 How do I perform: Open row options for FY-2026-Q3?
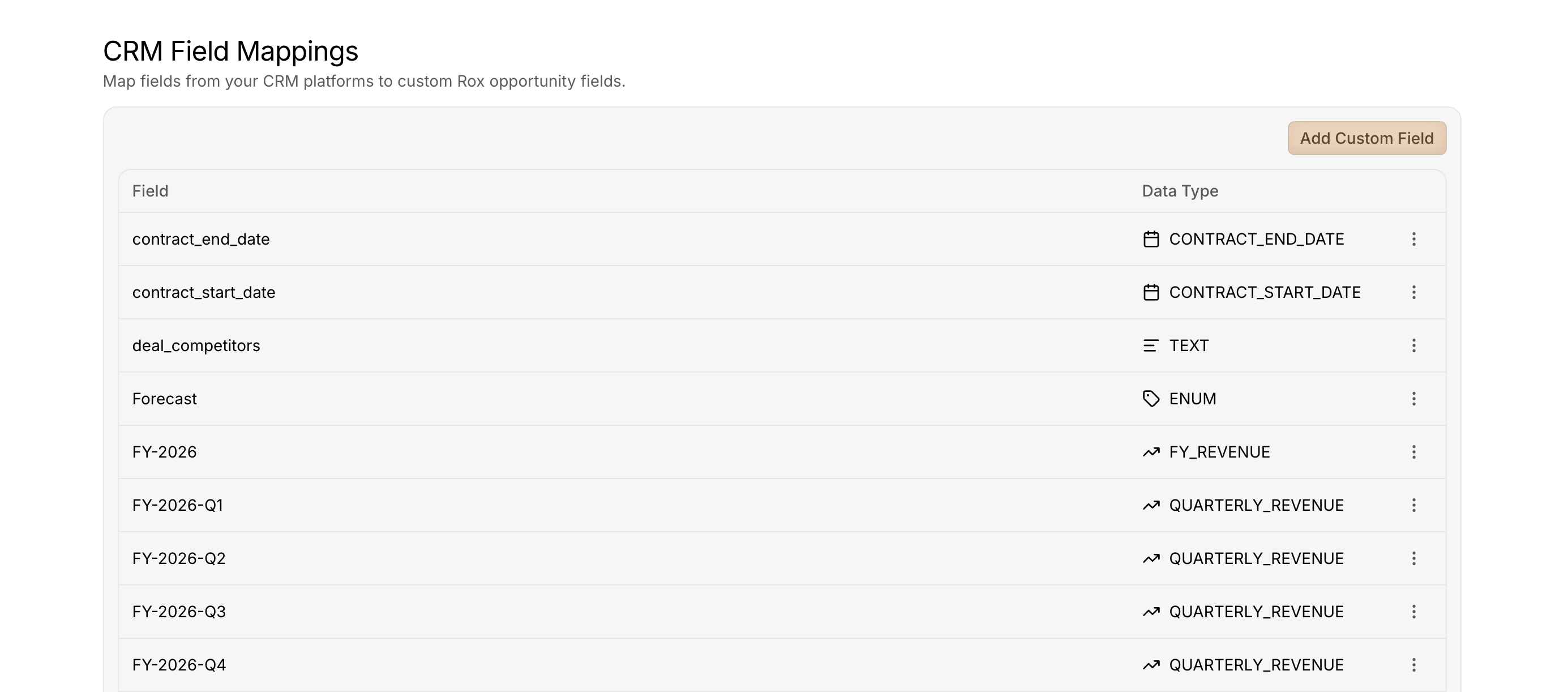[1413, 612]
